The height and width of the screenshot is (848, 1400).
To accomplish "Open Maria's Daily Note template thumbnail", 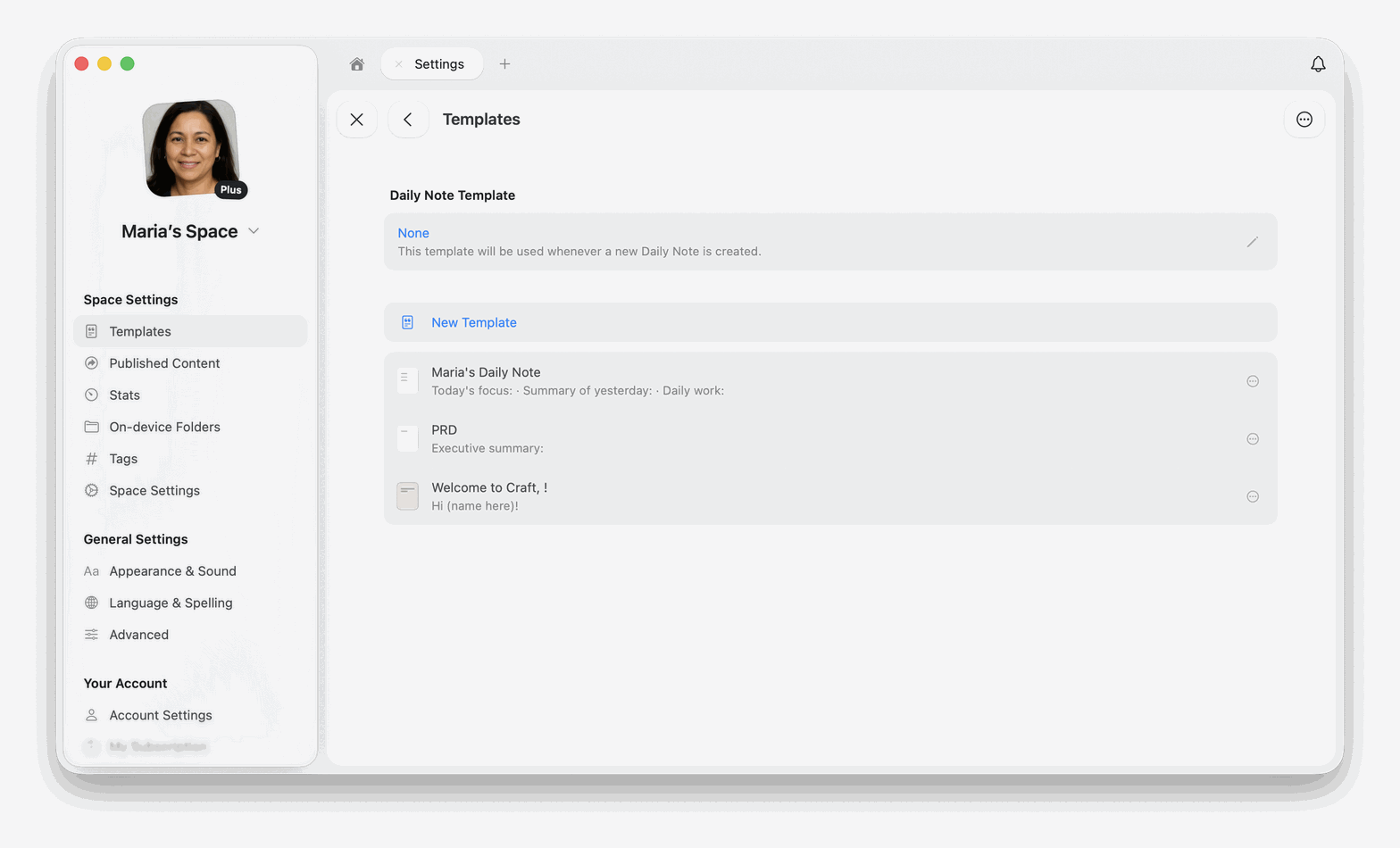I will coord(407,381).
